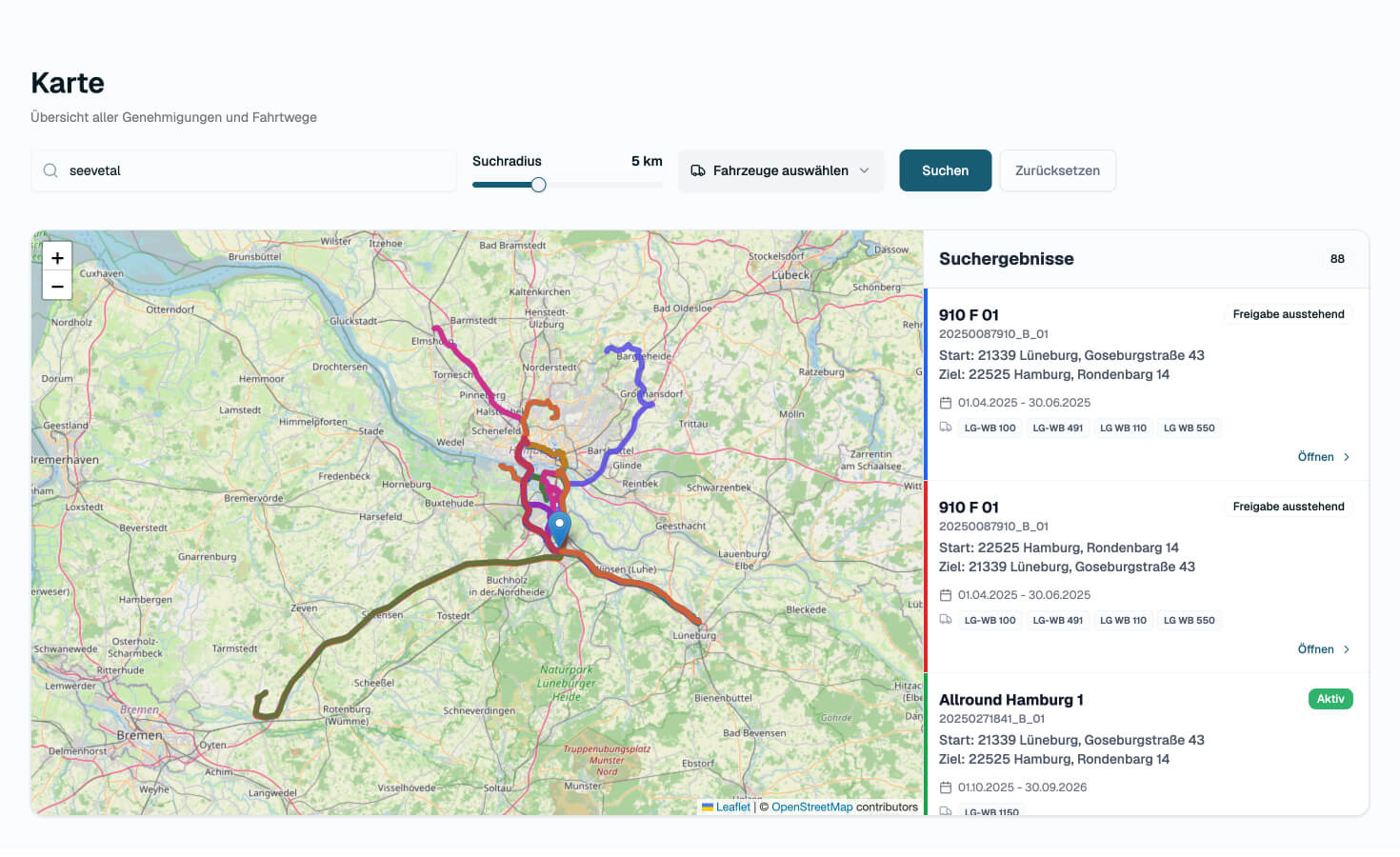
Task: Click the search field containing seevetal
Action: coord(244,170)
